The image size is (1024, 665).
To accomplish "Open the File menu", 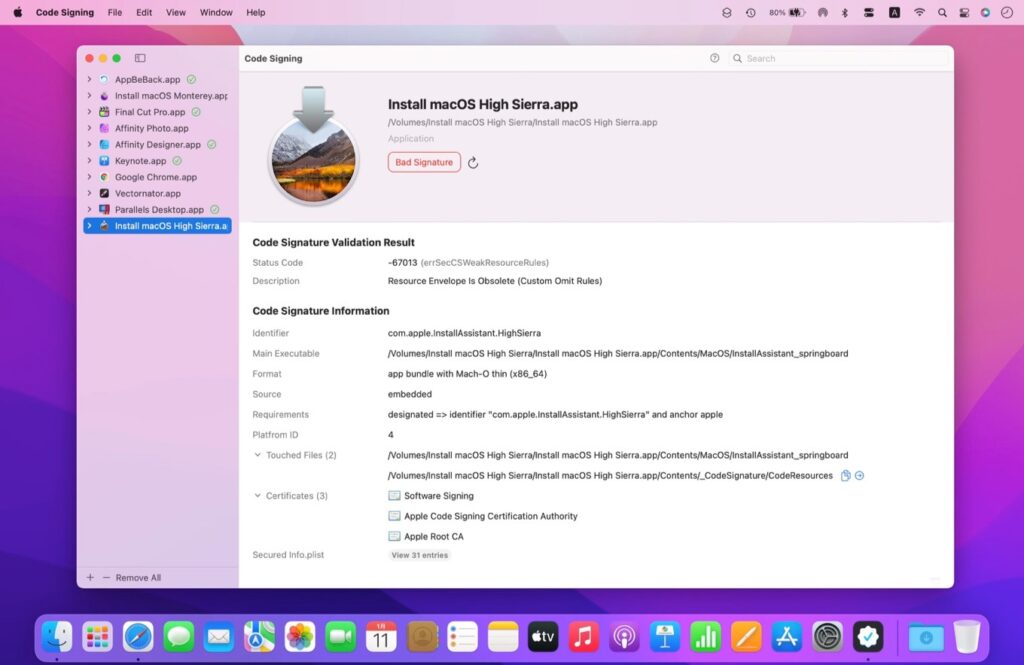I will pyautogui.click(x=114, y=12).
